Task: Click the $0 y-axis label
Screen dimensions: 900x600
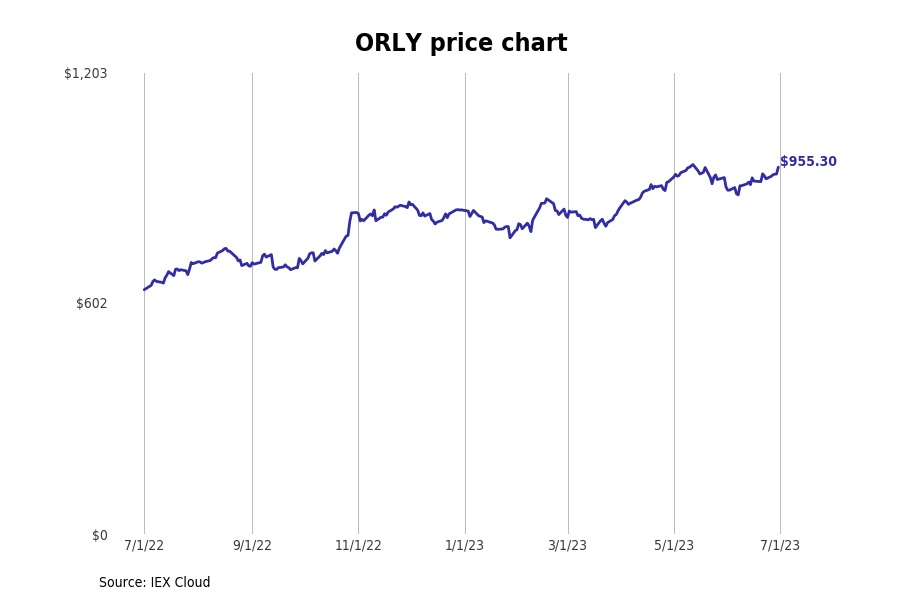Action: click(x=99, y=535)
